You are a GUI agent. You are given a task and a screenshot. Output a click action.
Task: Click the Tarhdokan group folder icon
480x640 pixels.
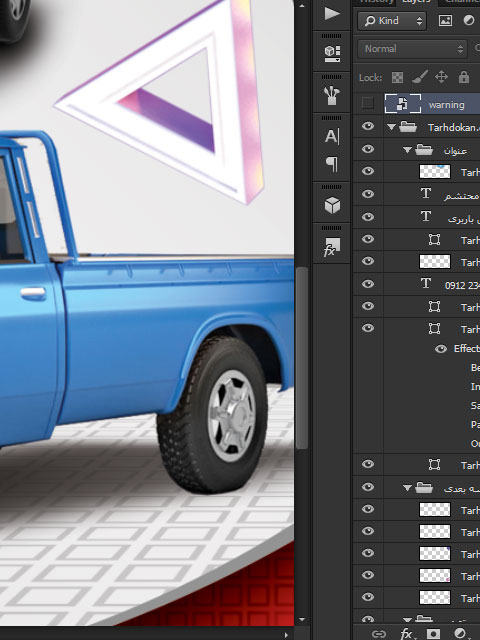click(x=407, y=127)
